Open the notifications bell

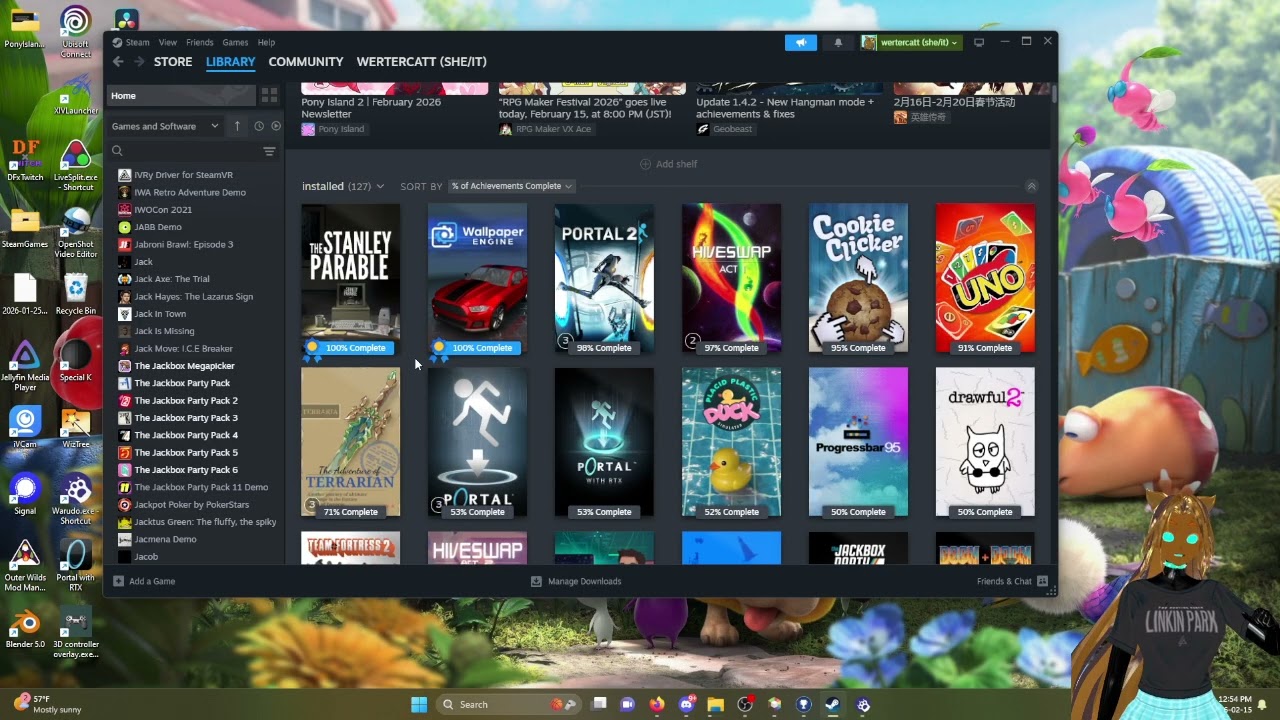(x=838, y=42)
